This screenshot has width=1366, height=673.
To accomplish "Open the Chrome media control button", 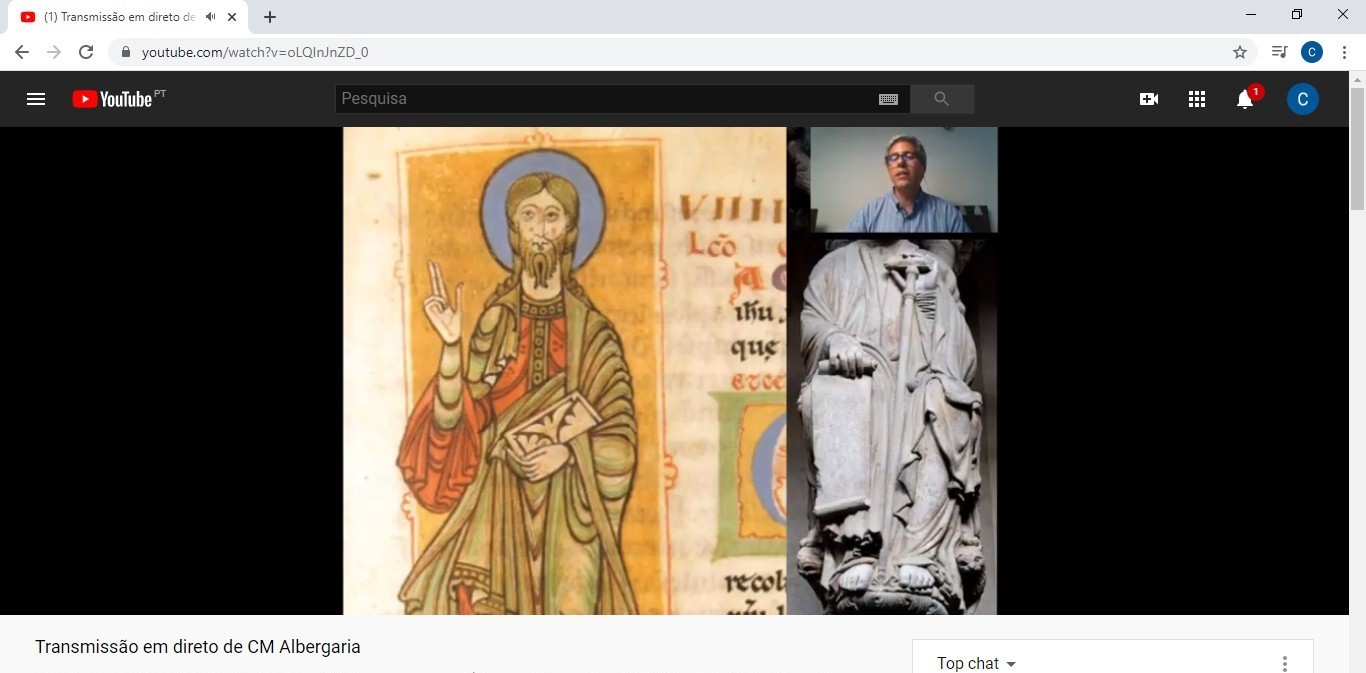I will coord(1279,52).
